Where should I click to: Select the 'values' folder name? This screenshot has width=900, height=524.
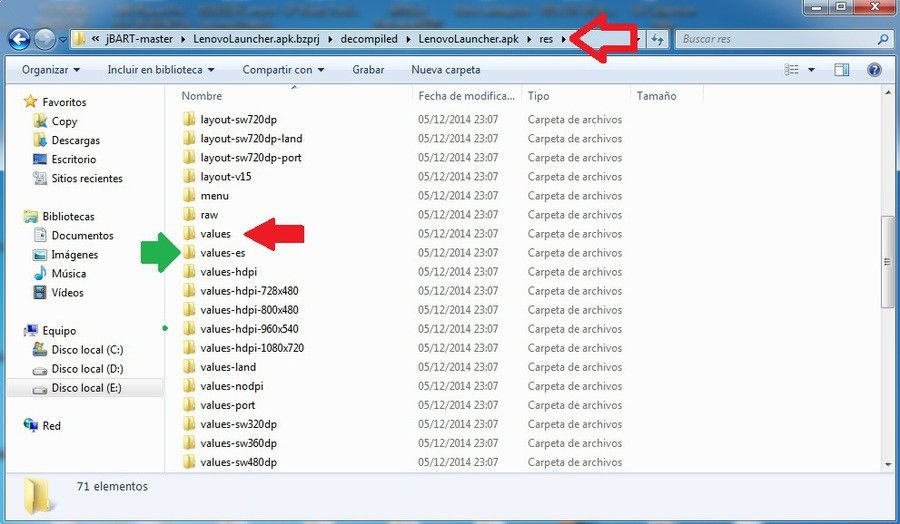tap(215, 234)
